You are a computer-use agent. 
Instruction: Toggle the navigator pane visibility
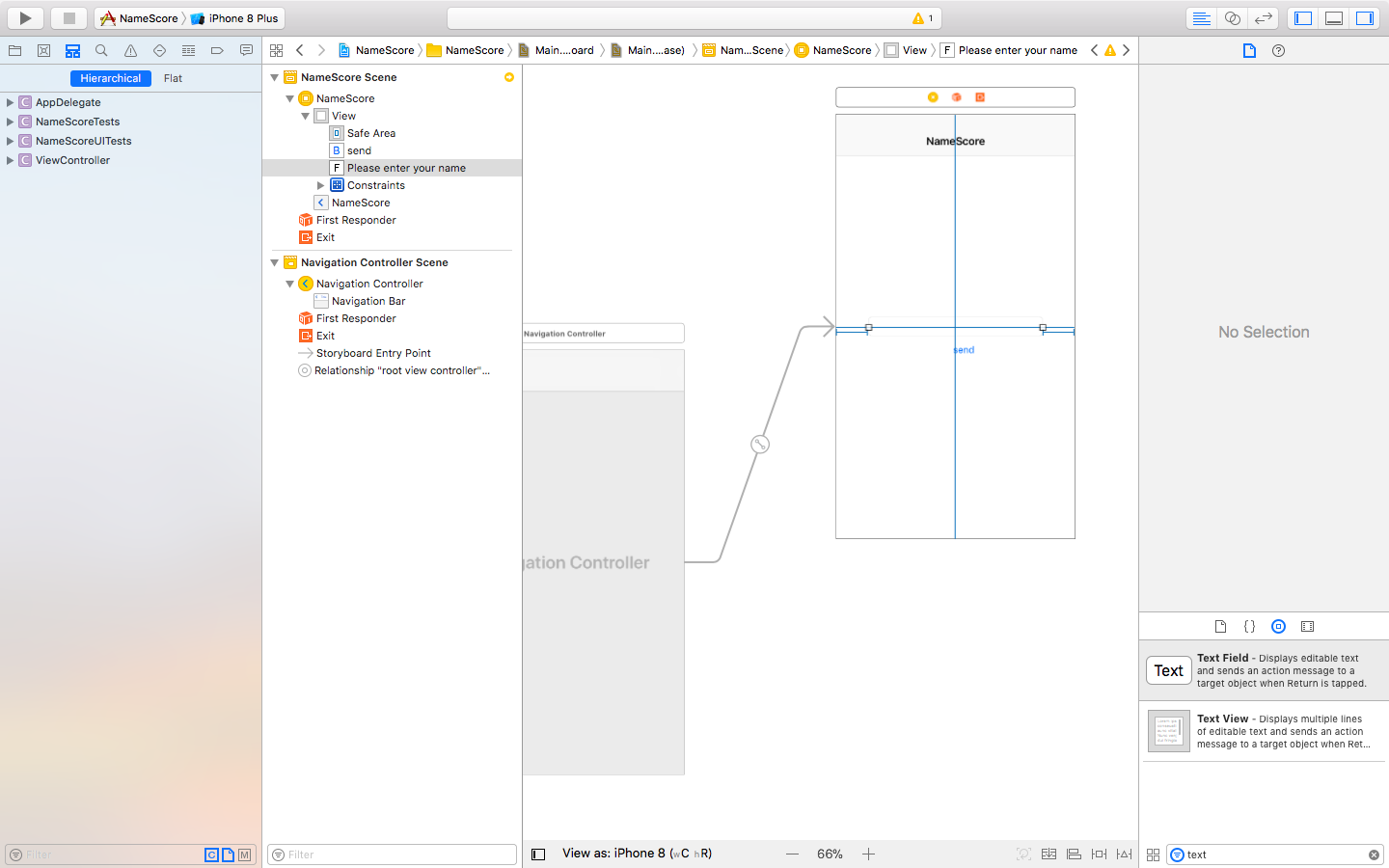1303,17
